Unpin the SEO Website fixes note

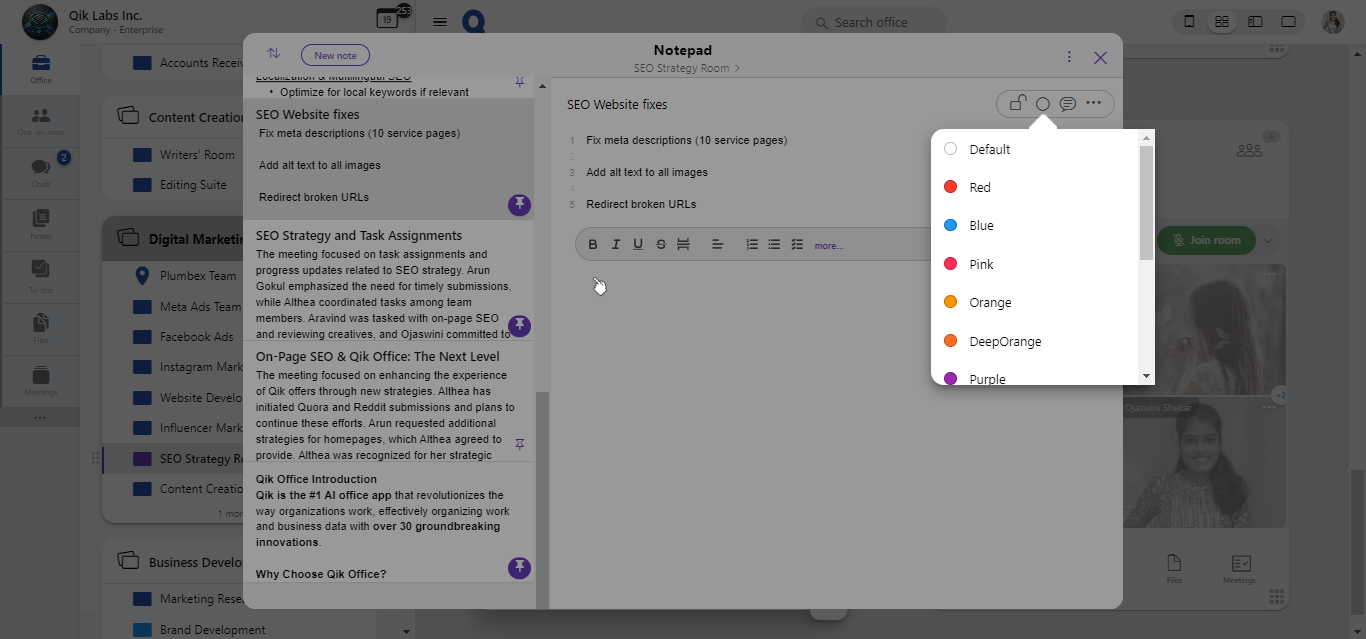point(519,205)
